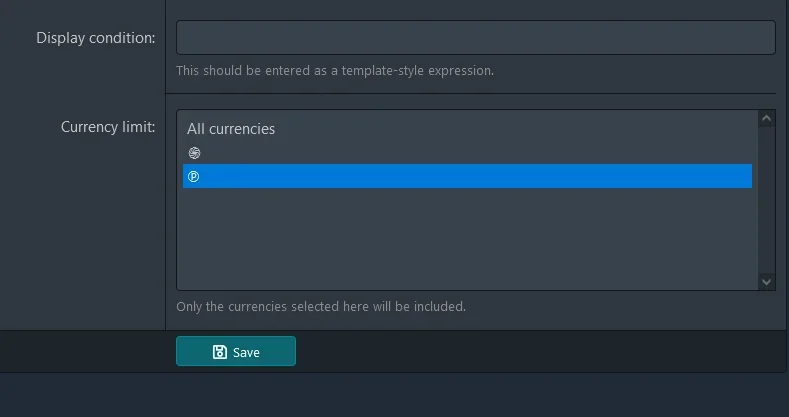The image size is (789, 417).
Task: Click the scrollbar up arrow in currency list
Action: tap(766, 119)
